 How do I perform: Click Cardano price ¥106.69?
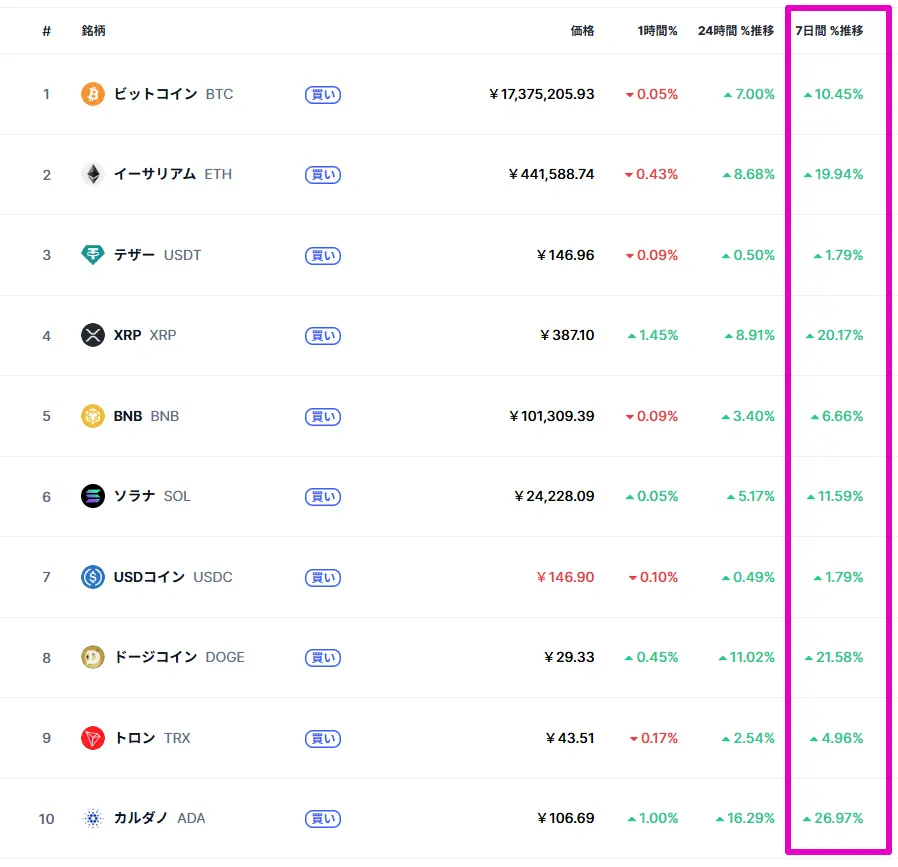coord(566,818)
